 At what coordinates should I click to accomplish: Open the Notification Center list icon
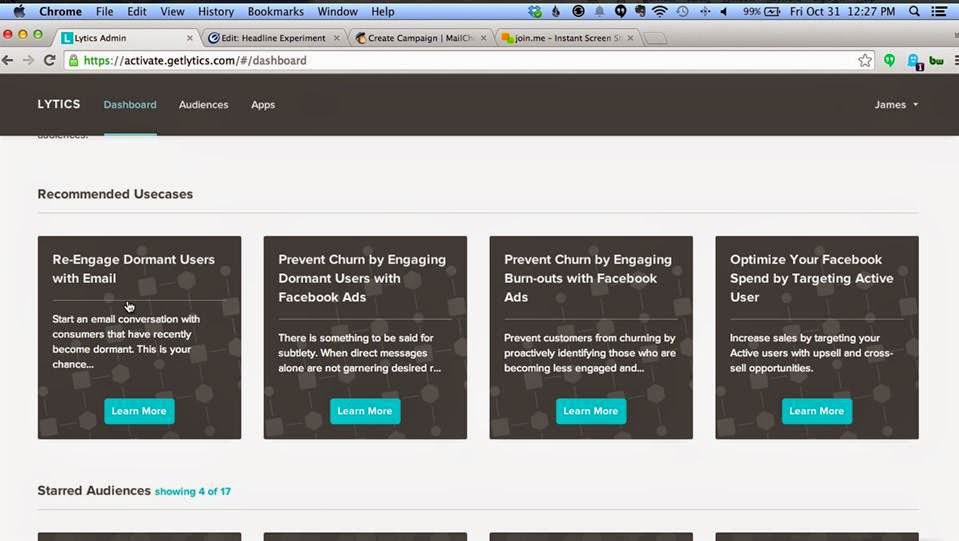939,11
